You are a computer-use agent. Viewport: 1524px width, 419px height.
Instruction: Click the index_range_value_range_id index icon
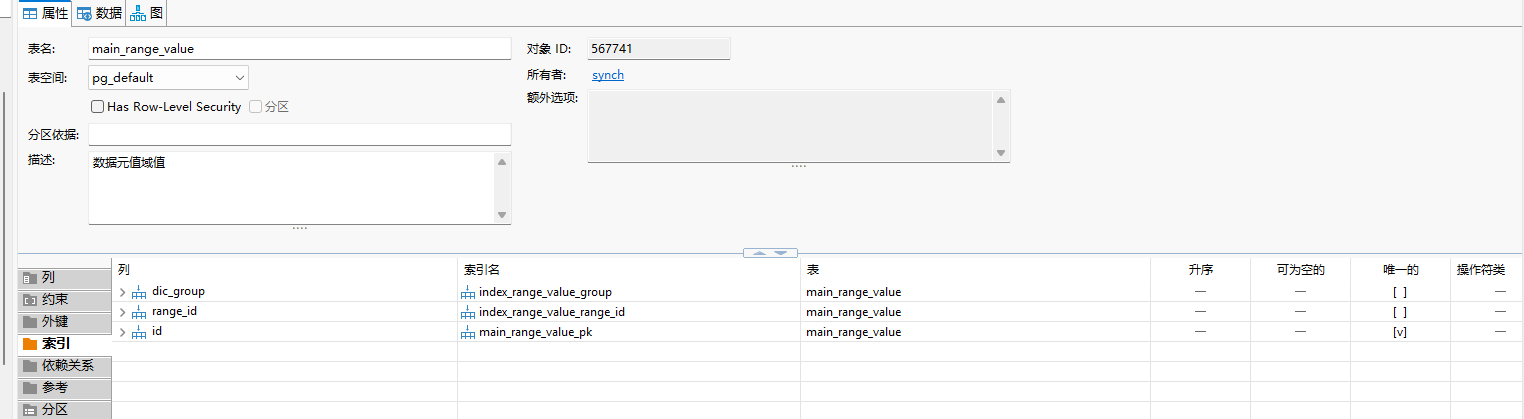point(467,312)
